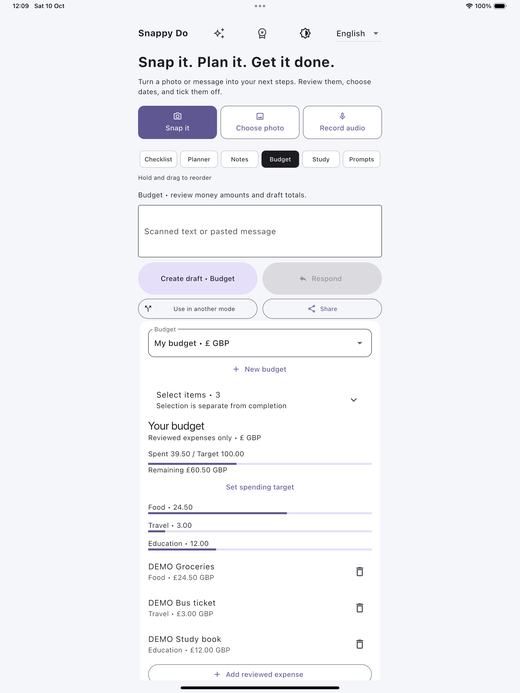
Task: Start Record audio with microphone
Action: click(342, 122)
